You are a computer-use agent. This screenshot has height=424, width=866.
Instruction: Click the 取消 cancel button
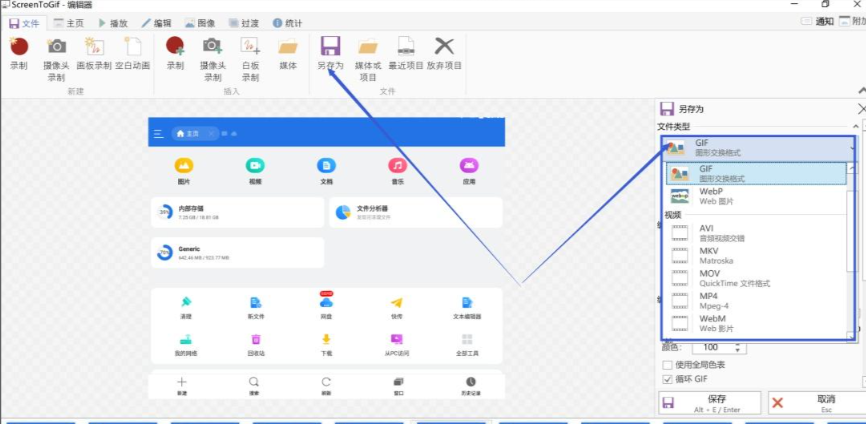point(812,402)
